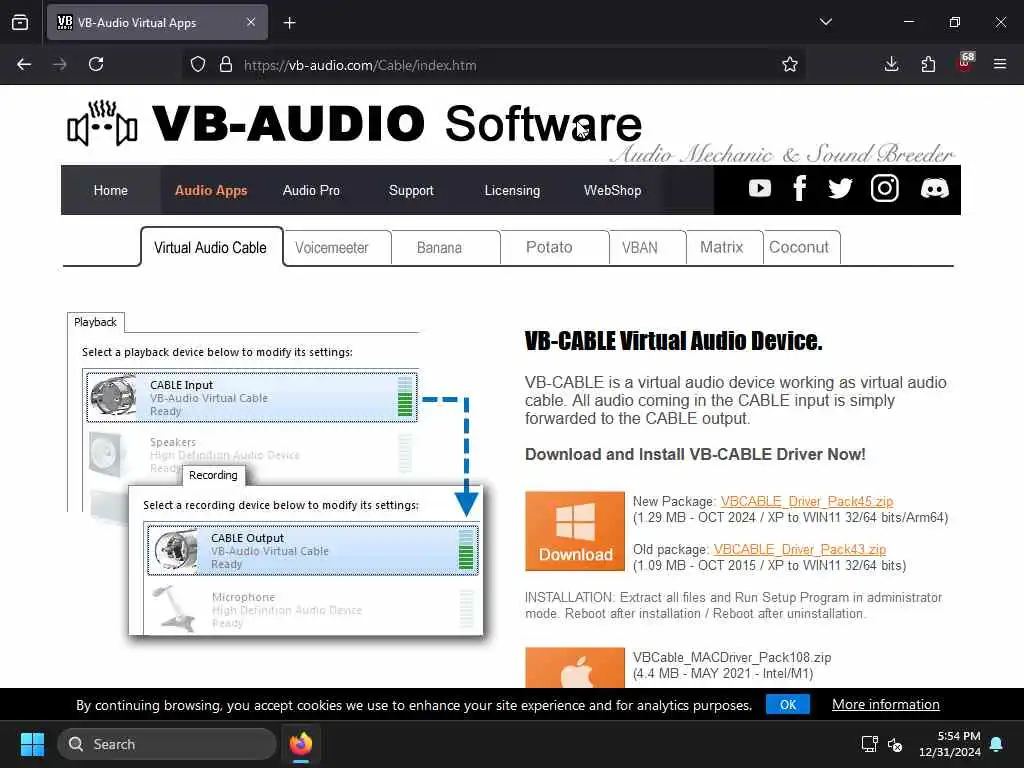
Task: Open the More information cookie link
Action: coord(886,705)
